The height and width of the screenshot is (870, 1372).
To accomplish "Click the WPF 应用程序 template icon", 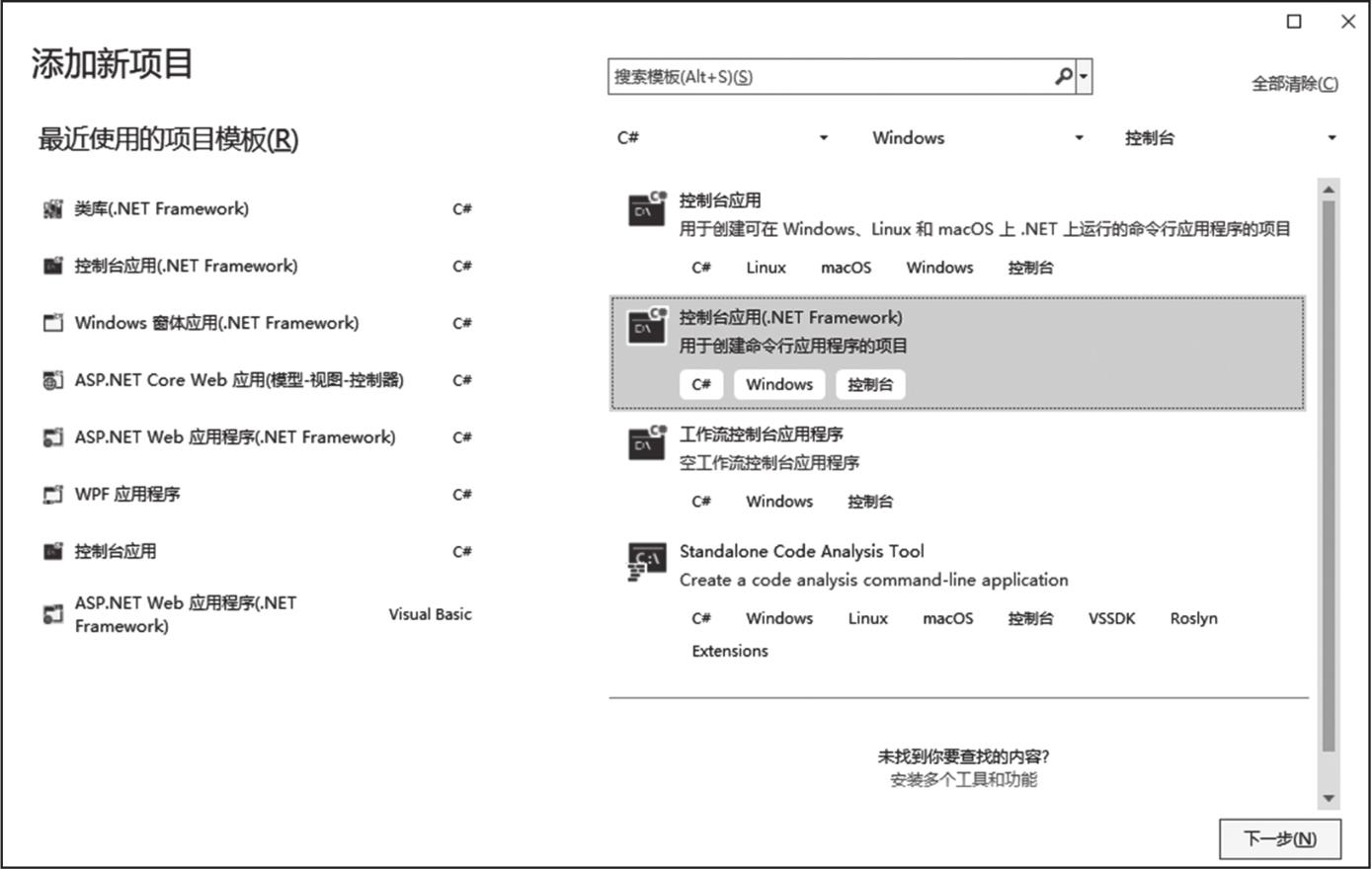I will 53,495.
